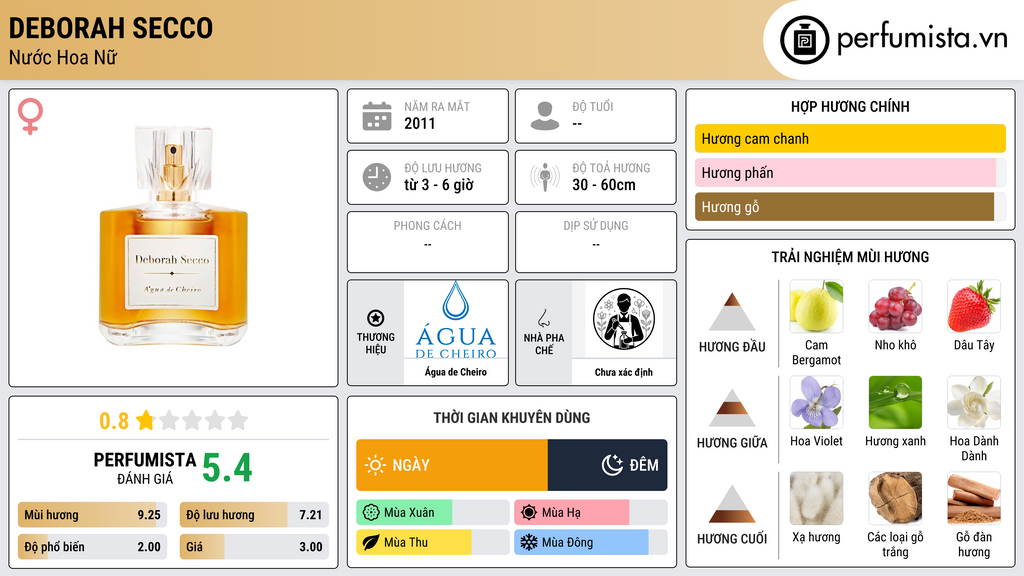Click the Hương đầu pyramid icon
Screen dimensions: 1024x576
click(732, 312)
